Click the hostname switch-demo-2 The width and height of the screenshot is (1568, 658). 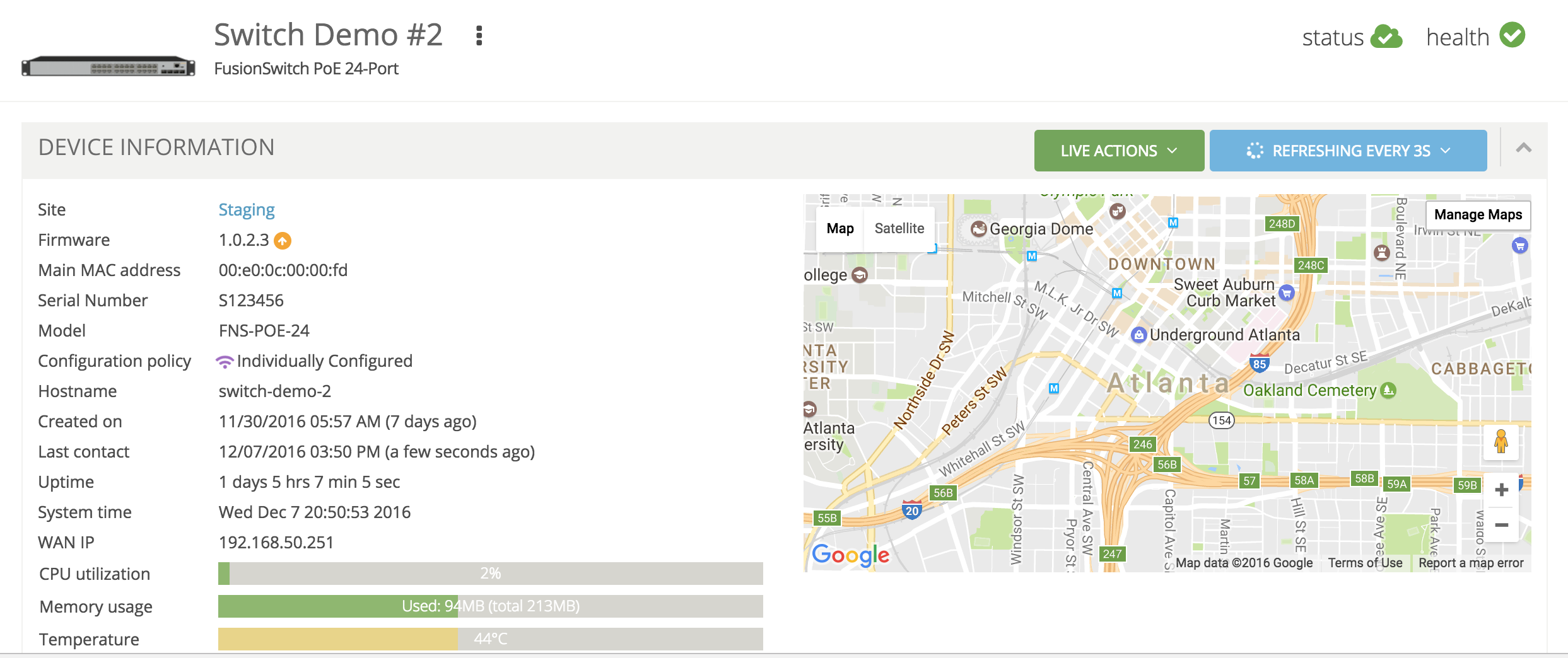click(275, 391)
